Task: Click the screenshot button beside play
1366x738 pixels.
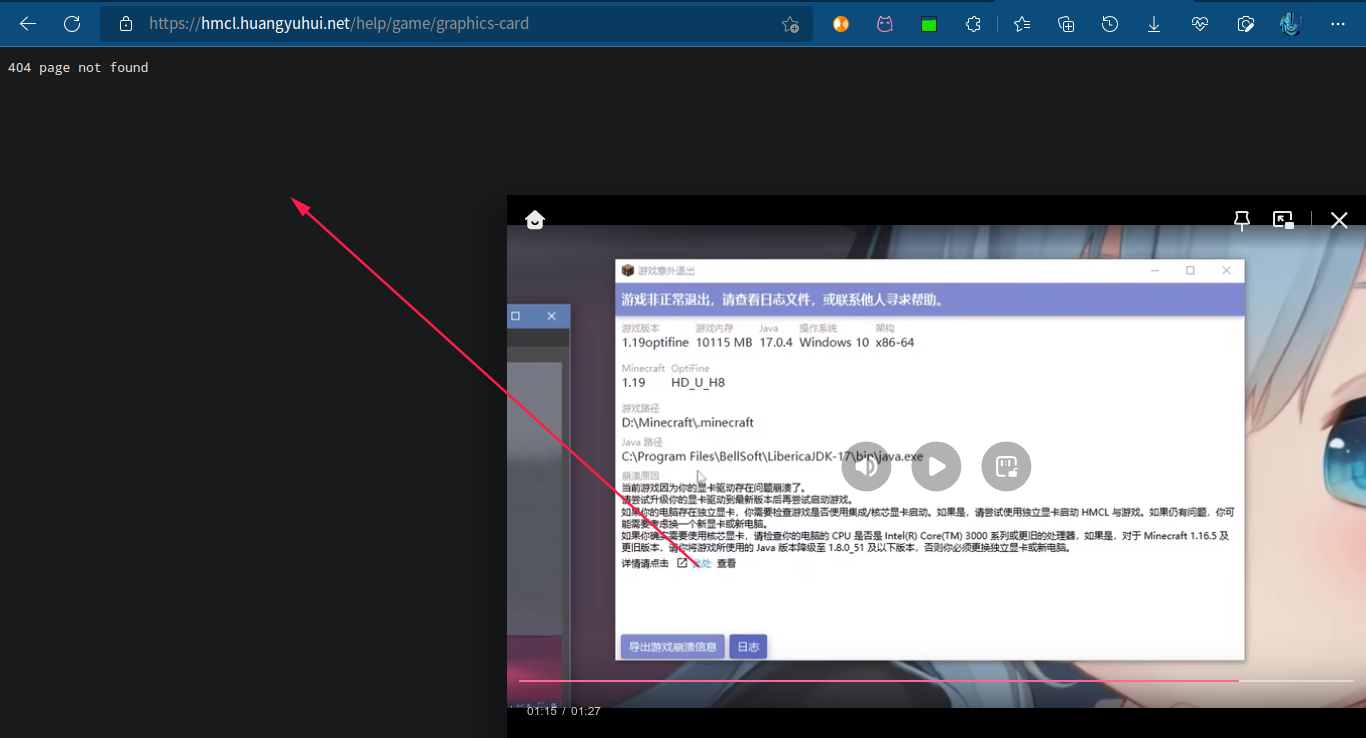Action: point(1006,466)
